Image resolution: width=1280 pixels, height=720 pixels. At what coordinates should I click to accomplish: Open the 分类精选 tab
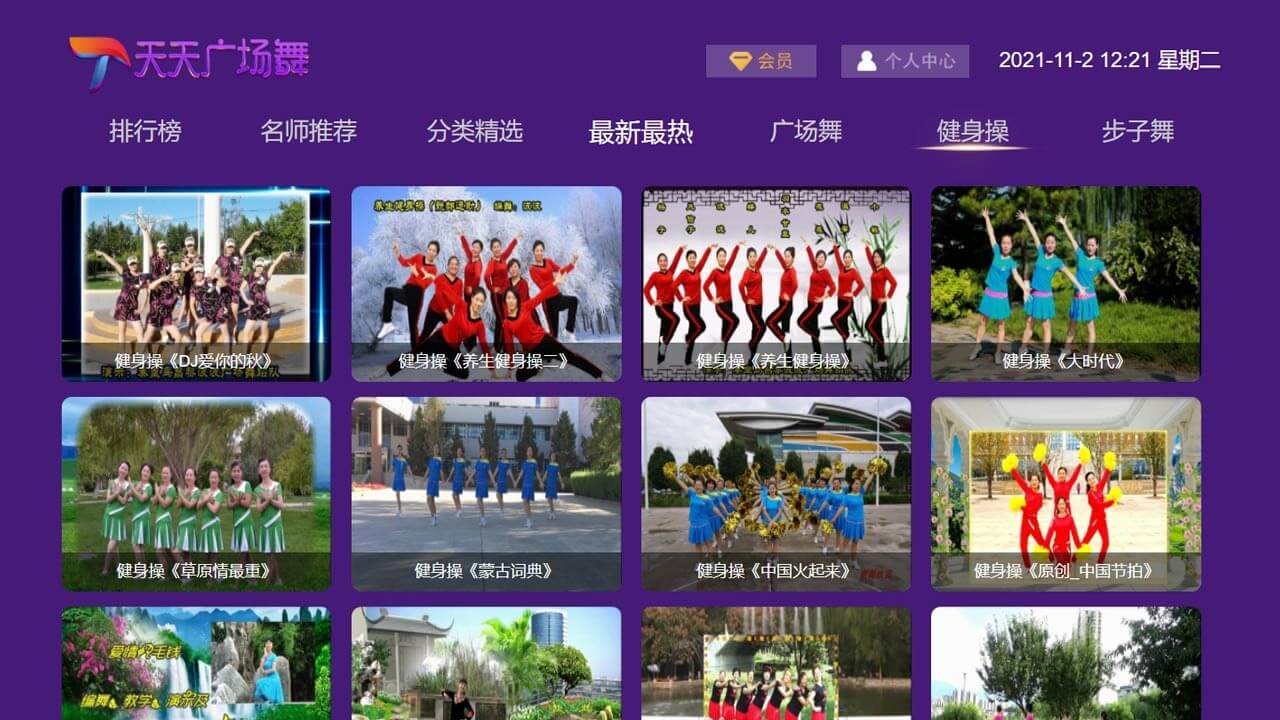(475, 131)
